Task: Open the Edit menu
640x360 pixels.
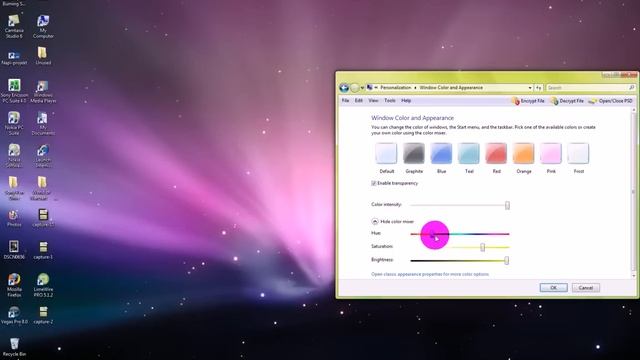Action: click(358, 100)
